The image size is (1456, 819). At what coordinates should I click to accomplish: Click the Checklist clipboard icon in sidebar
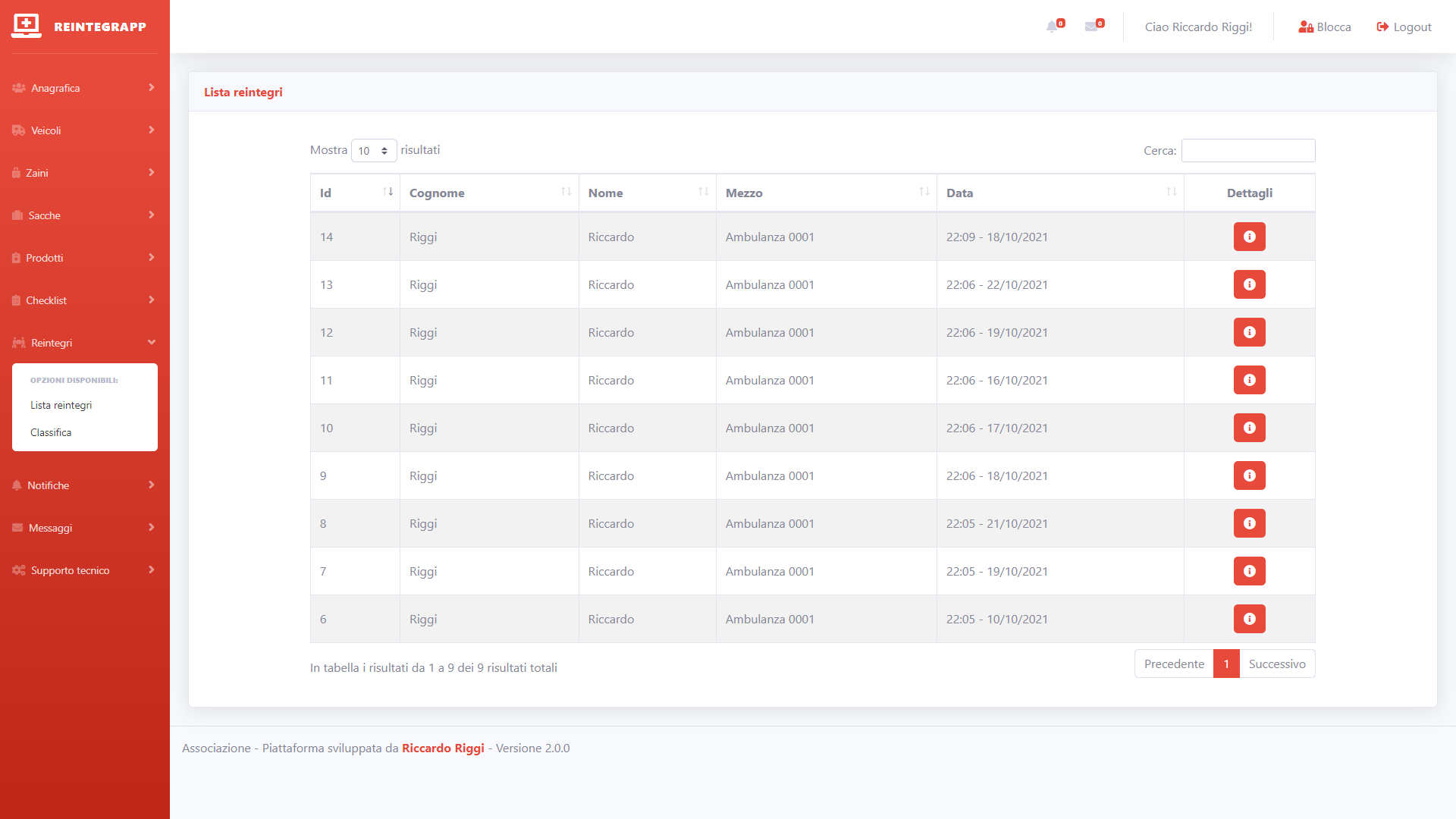pos(16,300)
